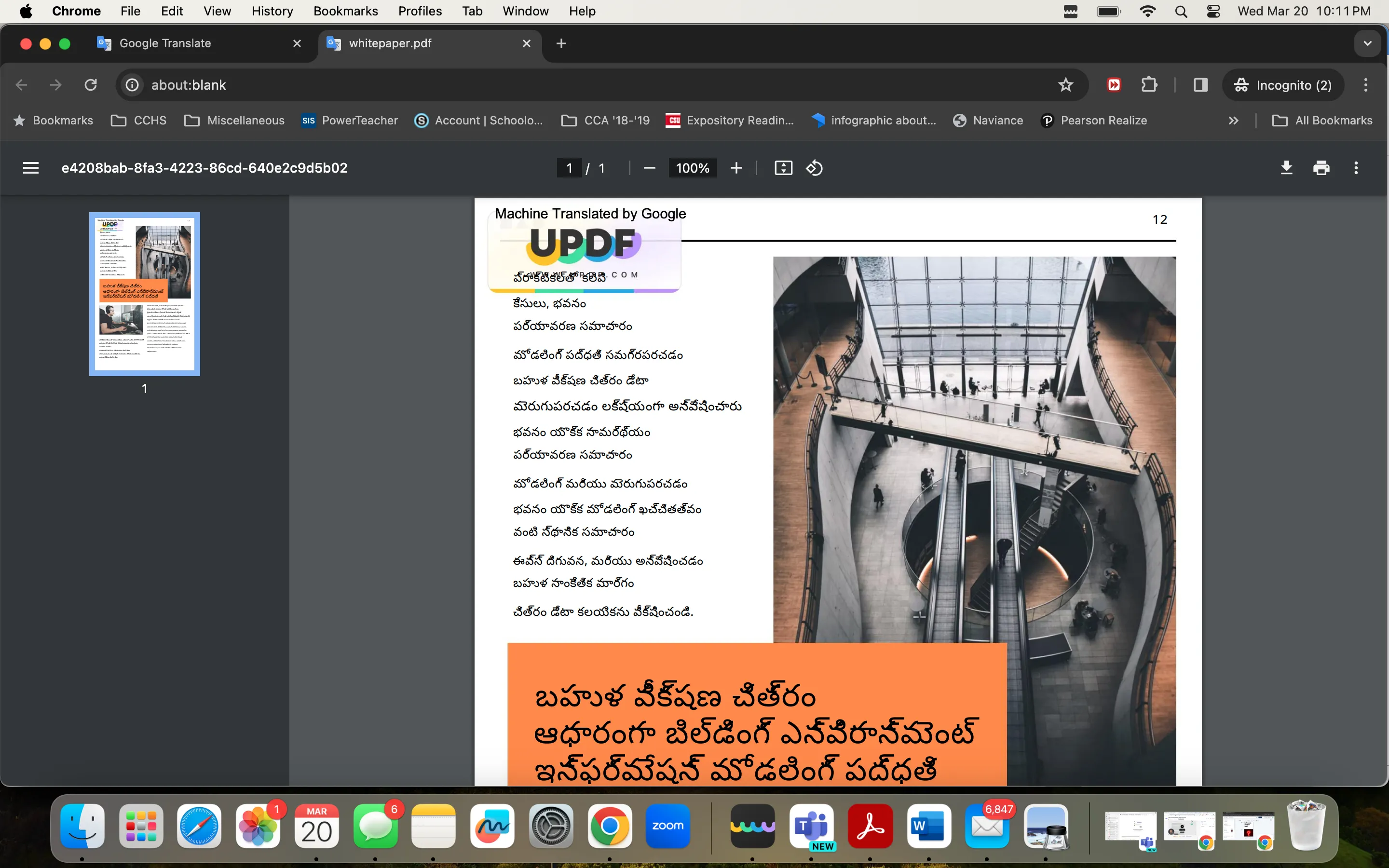The image size is (1389, 868).
Task: Toggle the sidebar panel open
Action: coord(31,167)
